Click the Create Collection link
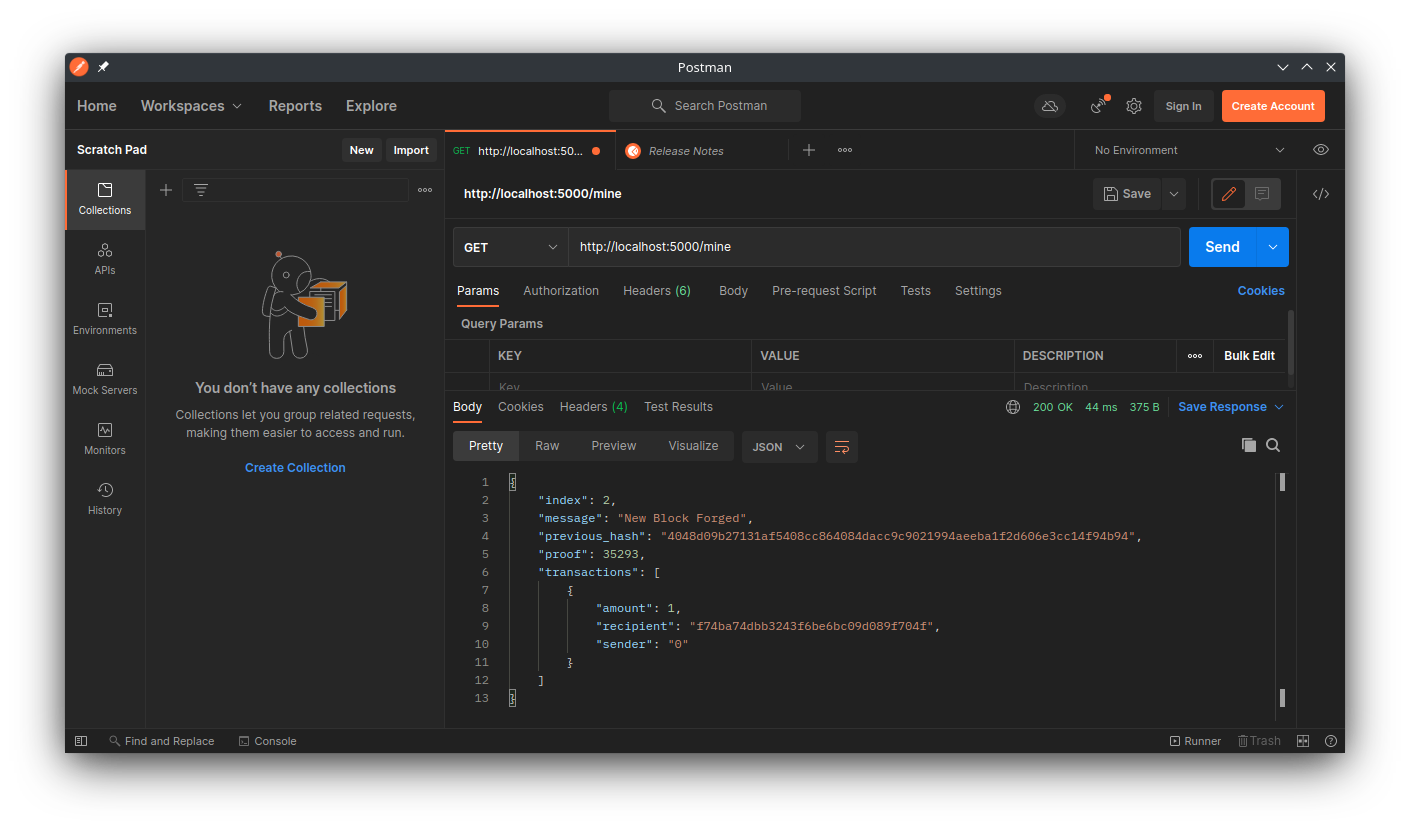Viewport: 1410px width, 830px height. (x=294, y=467)
